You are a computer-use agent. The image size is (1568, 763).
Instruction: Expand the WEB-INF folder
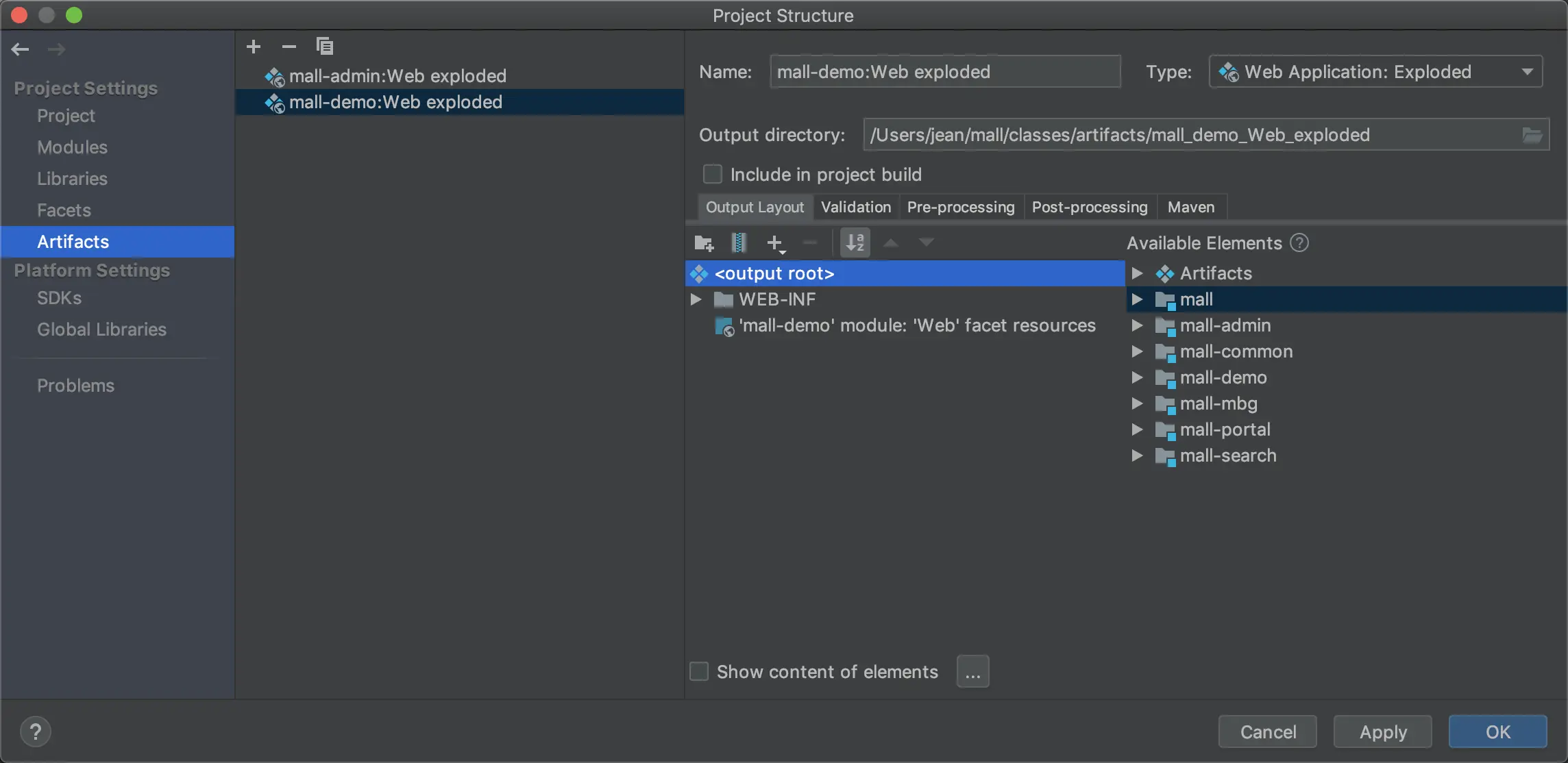coord(696,299)
